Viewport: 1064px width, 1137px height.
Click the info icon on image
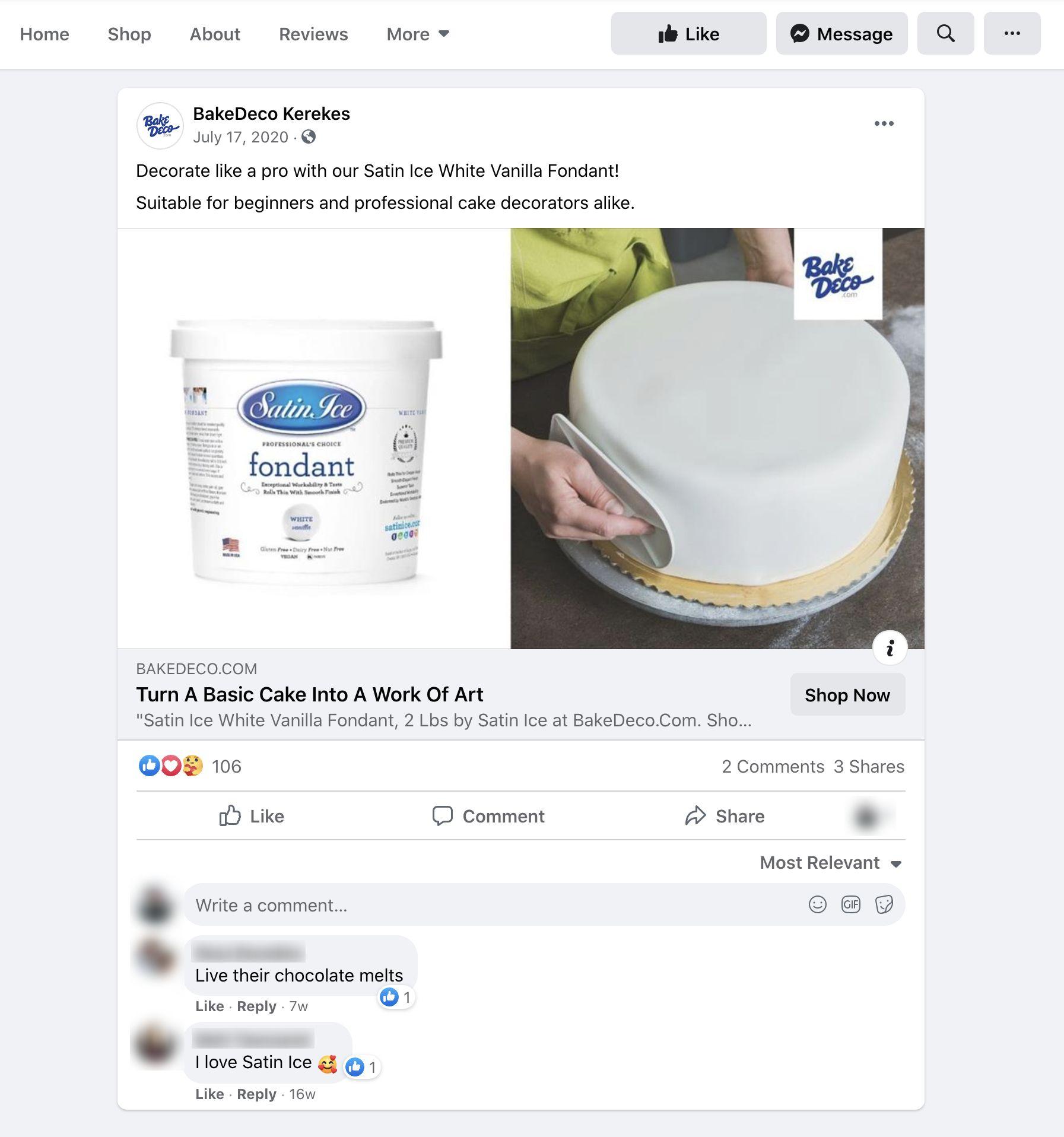click(890, 648)
